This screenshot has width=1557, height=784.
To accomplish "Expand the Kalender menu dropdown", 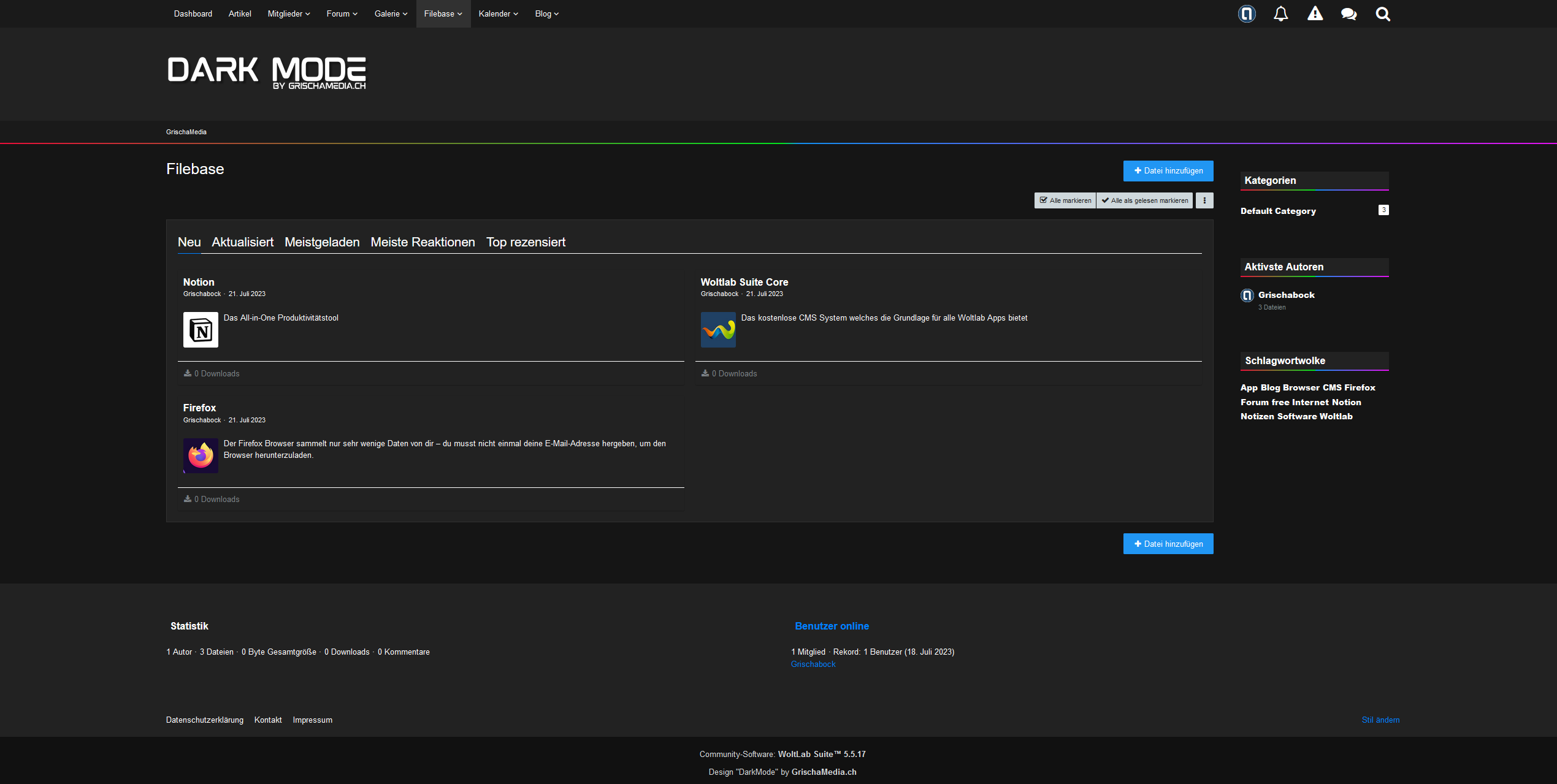I will pos(498,13).
